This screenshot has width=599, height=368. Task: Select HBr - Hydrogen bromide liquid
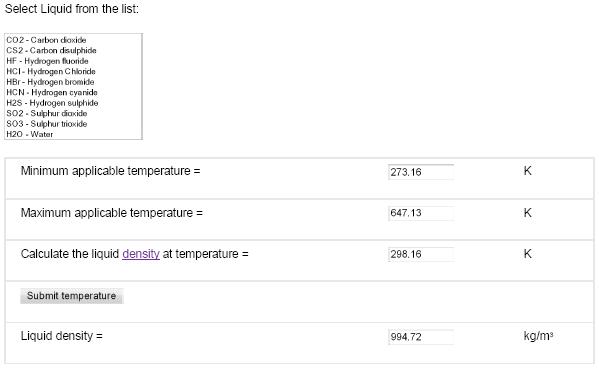tap(50, 82)
